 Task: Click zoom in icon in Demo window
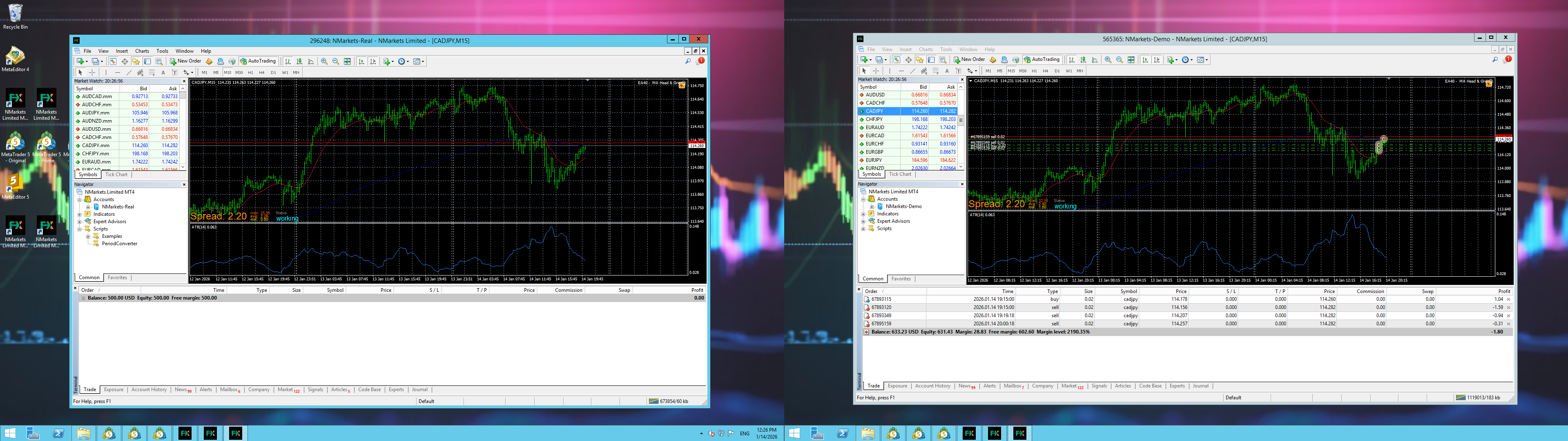tap(1109, 60)
